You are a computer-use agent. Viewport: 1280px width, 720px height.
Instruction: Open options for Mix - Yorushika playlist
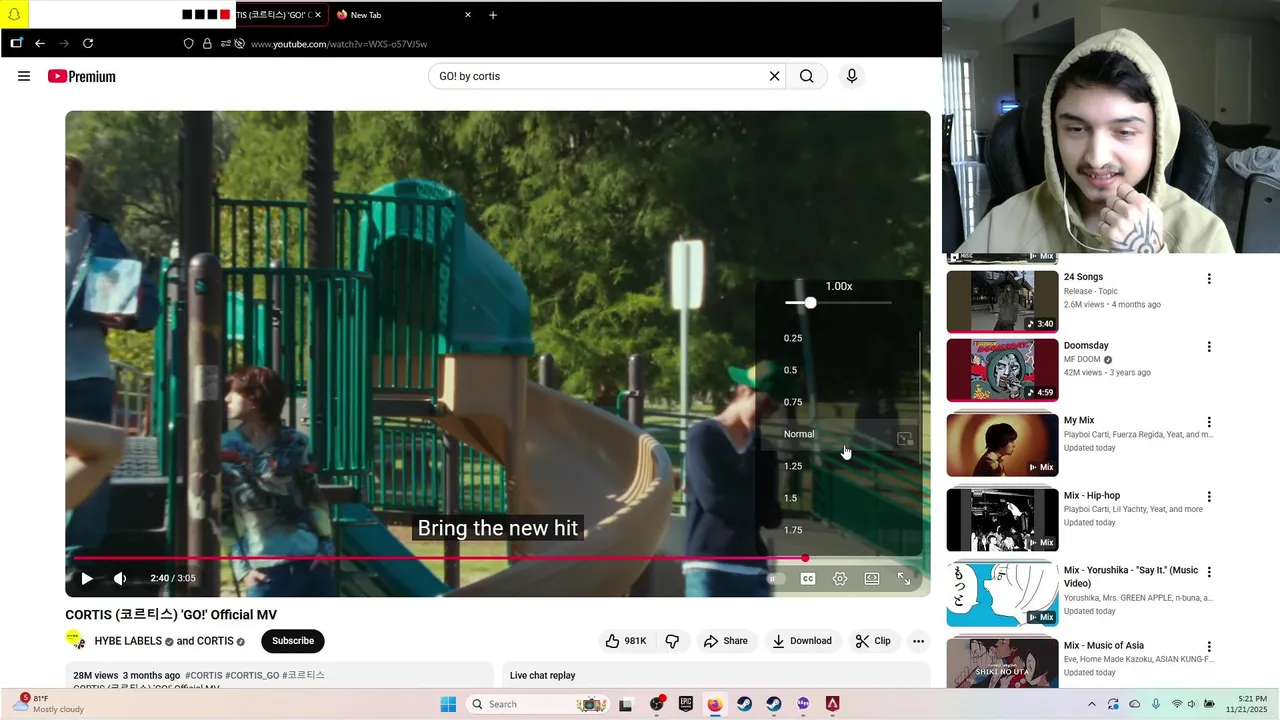1209,572
